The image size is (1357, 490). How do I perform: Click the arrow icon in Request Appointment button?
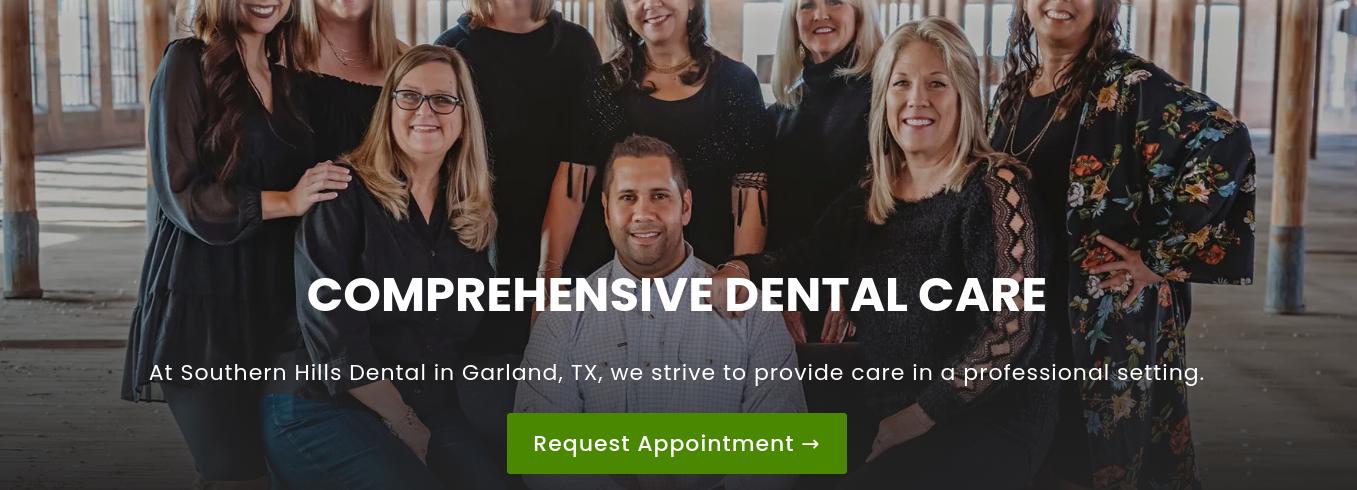[811, 443]
